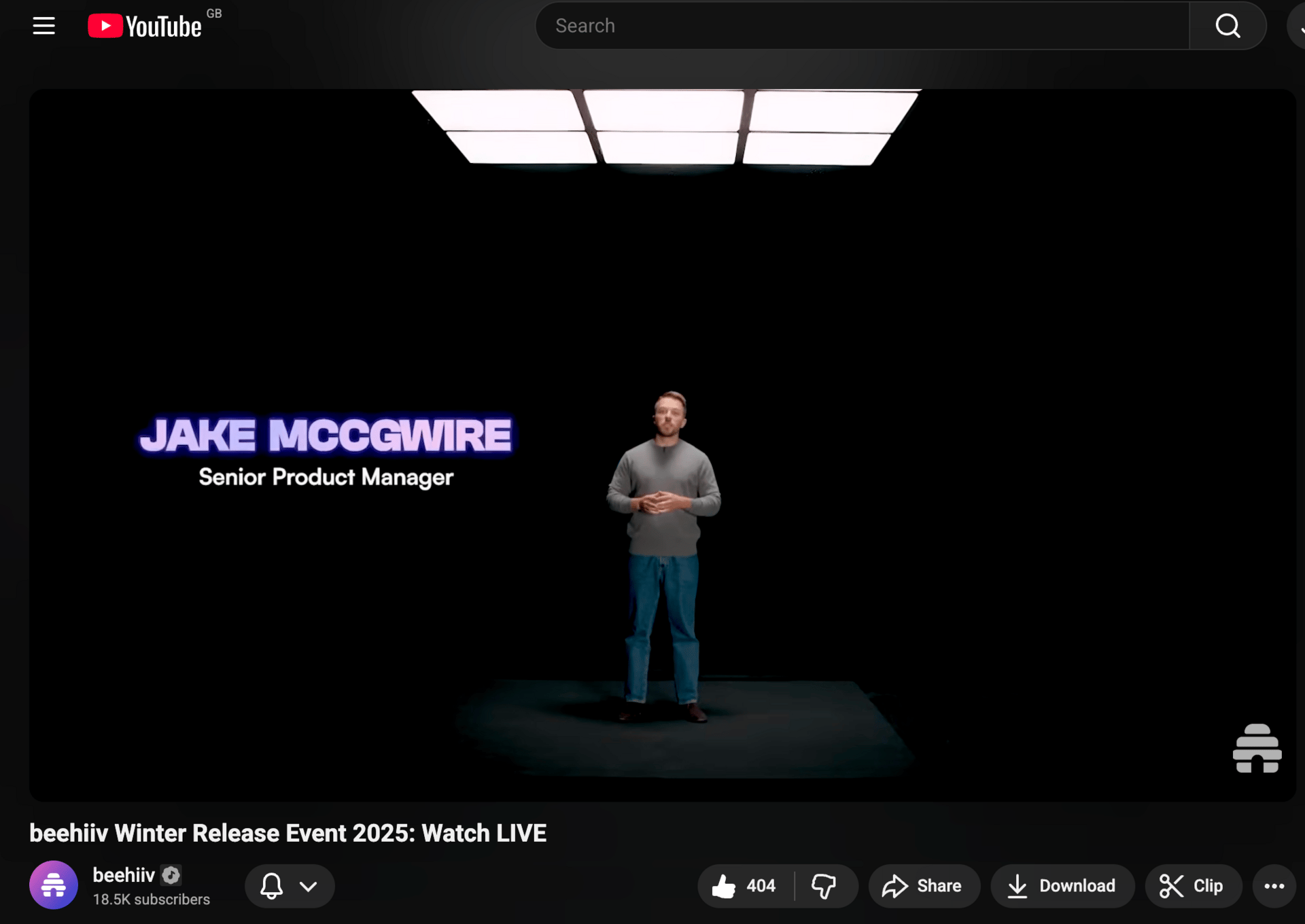Dislike the video with thumbs down

coord(824,886)
